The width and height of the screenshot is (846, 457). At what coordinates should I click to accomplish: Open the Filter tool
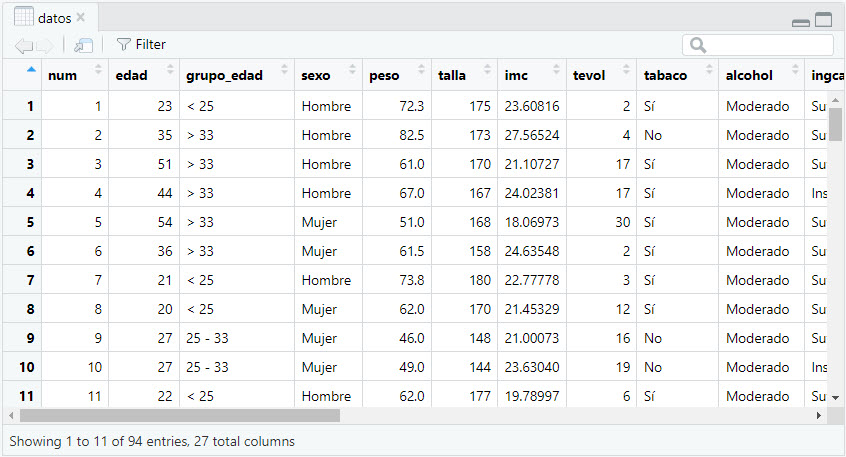tap(141, 45)
